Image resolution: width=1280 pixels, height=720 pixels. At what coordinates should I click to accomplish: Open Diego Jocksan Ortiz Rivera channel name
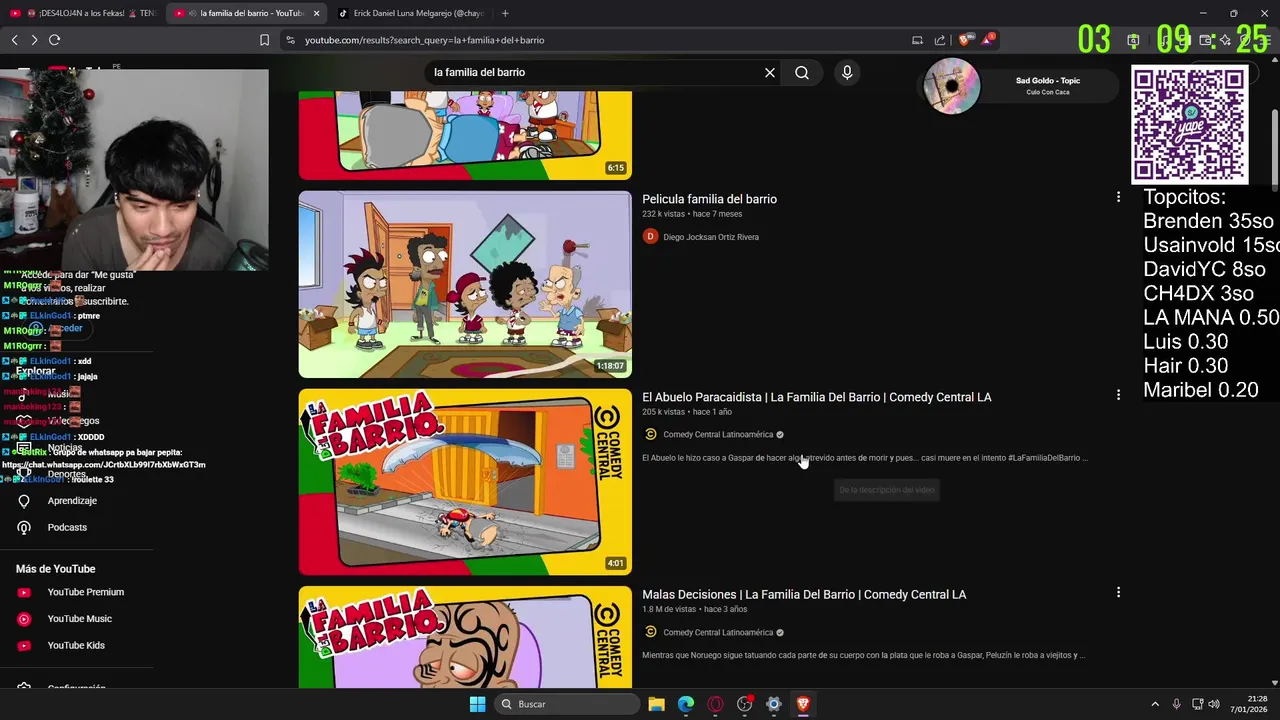pos(711,237)
